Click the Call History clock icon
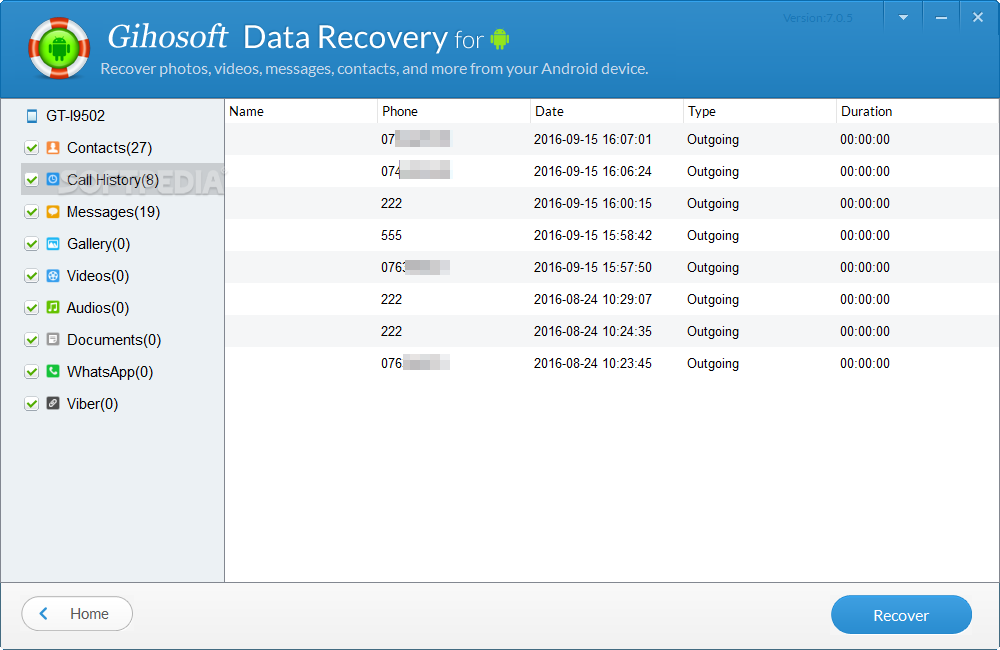The width and height of the screenshot is (1000, 650). coord(53,180)
